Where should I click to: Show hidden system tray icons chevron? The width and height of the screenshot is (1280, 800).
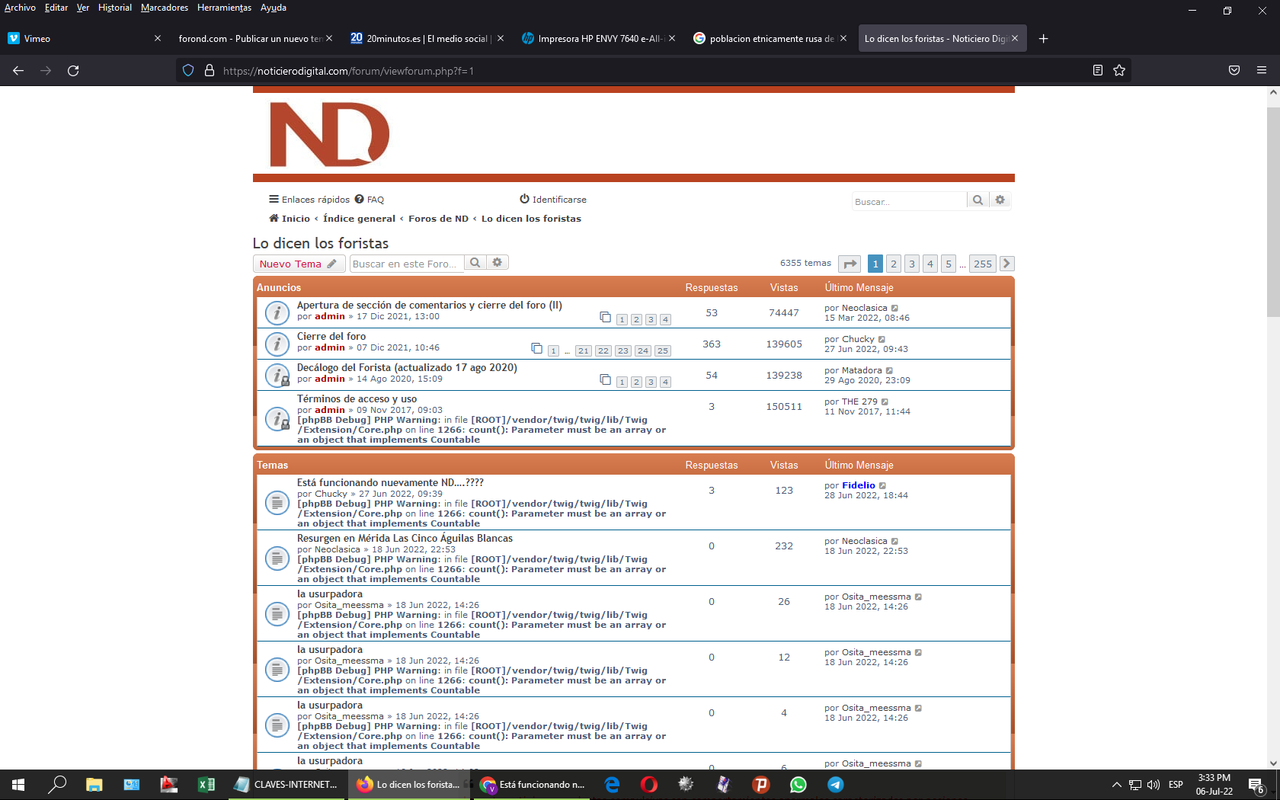pos(1116,785)
